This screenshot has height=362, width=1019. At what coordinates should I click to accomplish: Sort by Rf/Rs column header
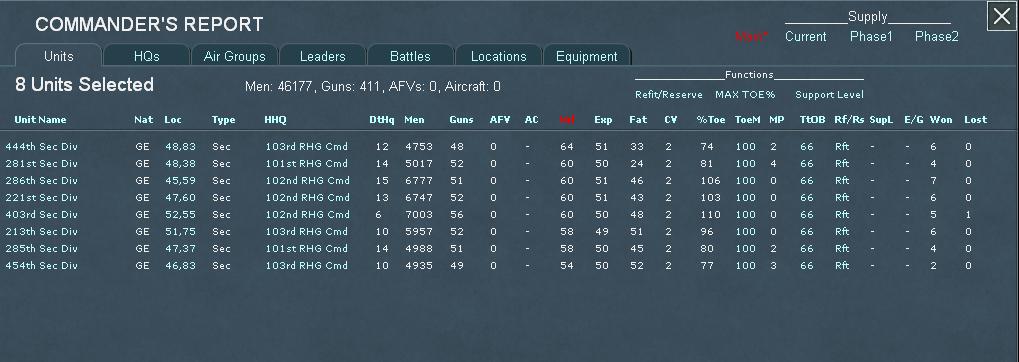(x=849, y=120)
